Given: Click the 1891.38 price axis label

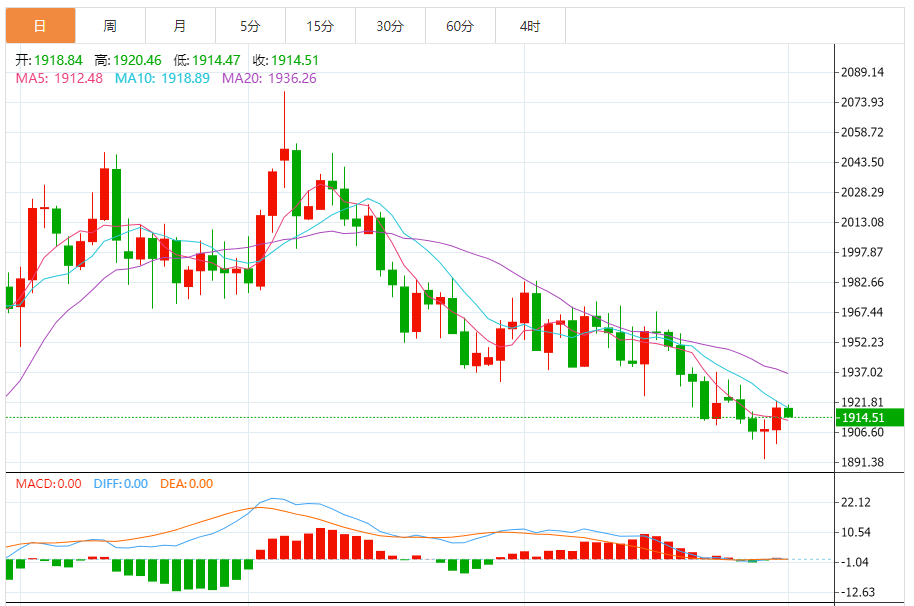Looking at the screenshot, I should [862, 462].
